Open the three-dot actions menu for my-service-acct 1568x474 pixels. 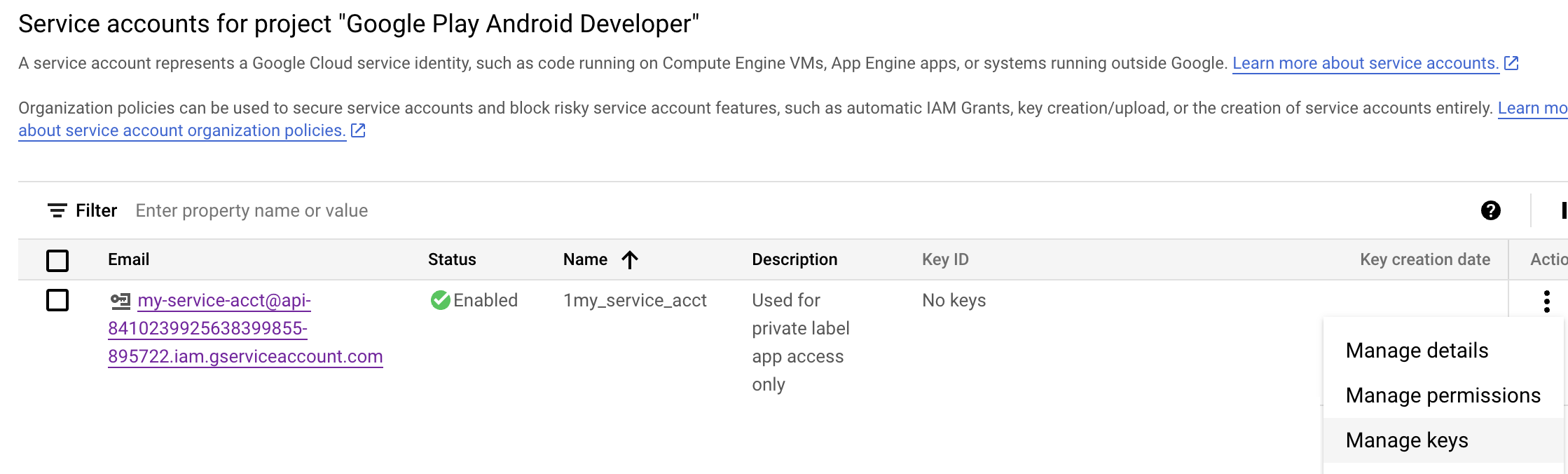tap(1546, 302)
